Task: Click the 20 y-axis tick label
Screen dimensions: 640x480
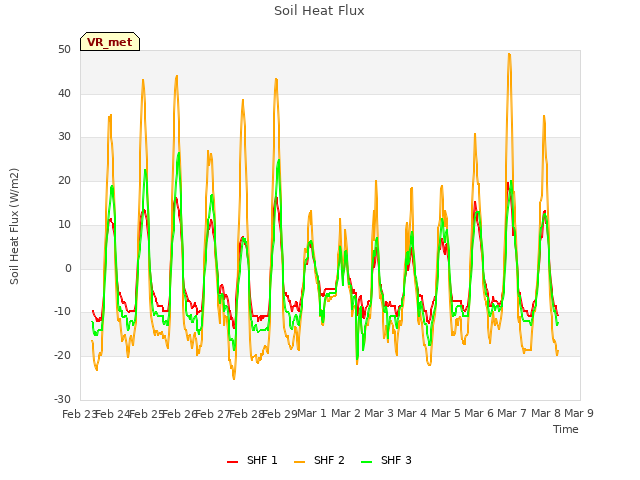Action: [x=64, y=180]
